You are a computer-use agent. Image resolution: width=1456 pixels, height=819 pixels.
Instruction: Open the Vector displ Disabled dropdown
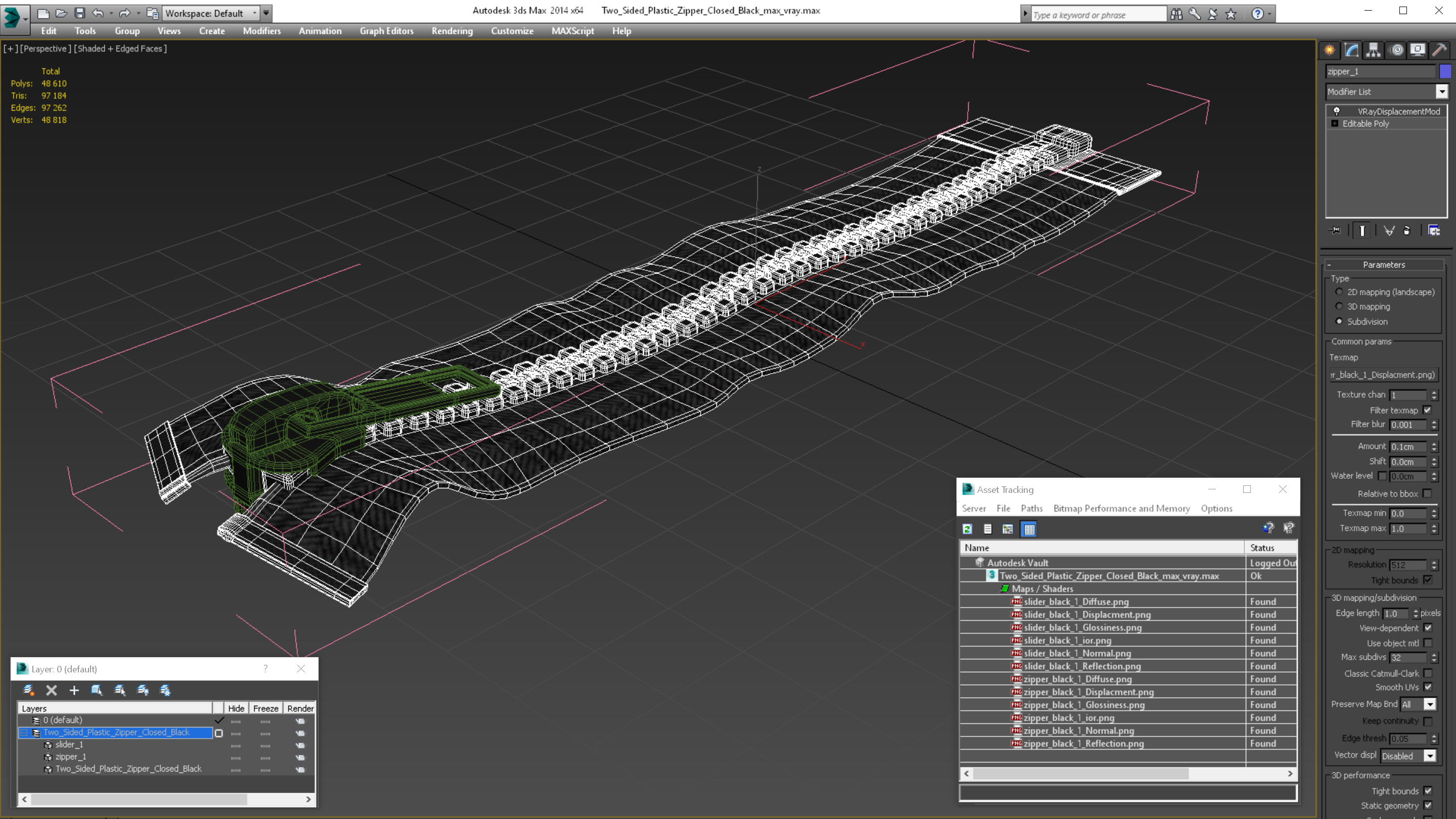1429,756
